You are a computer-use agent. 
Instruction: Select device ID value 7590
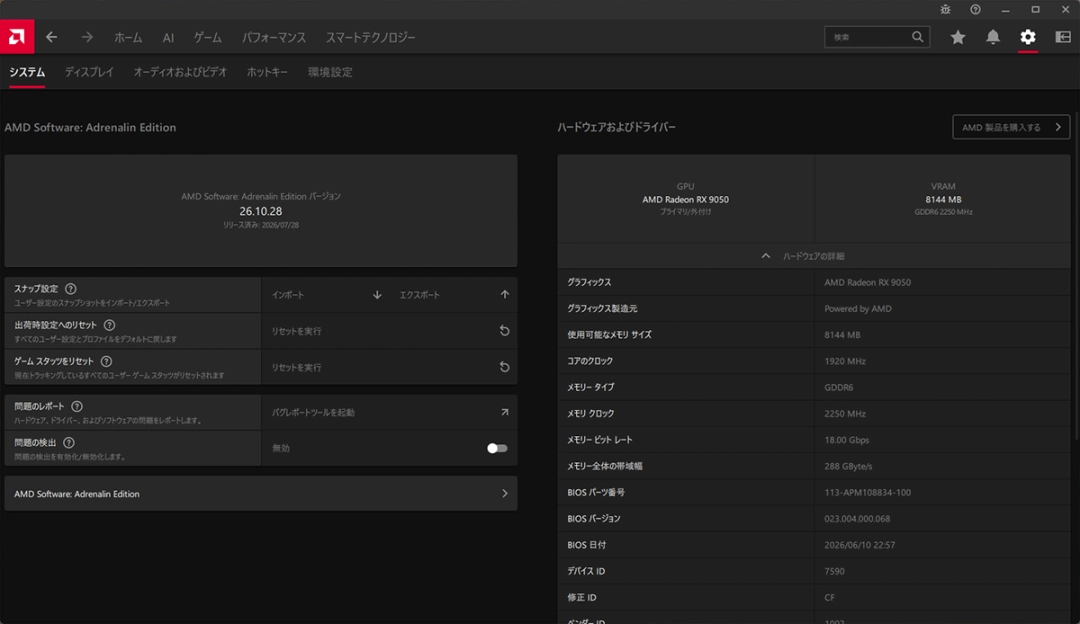click(x=834, y=570)
